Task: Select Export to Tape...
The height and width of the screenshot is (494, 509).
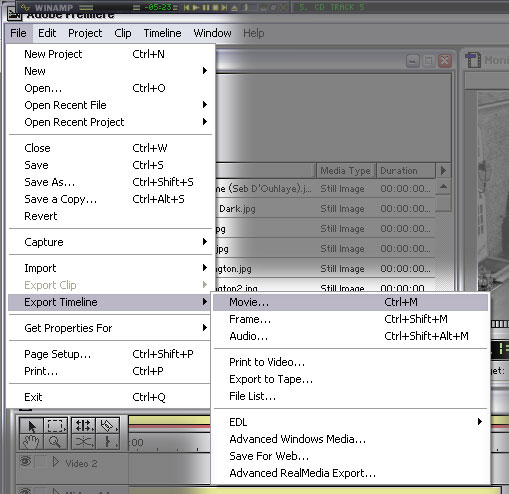Action: point(351,379)
